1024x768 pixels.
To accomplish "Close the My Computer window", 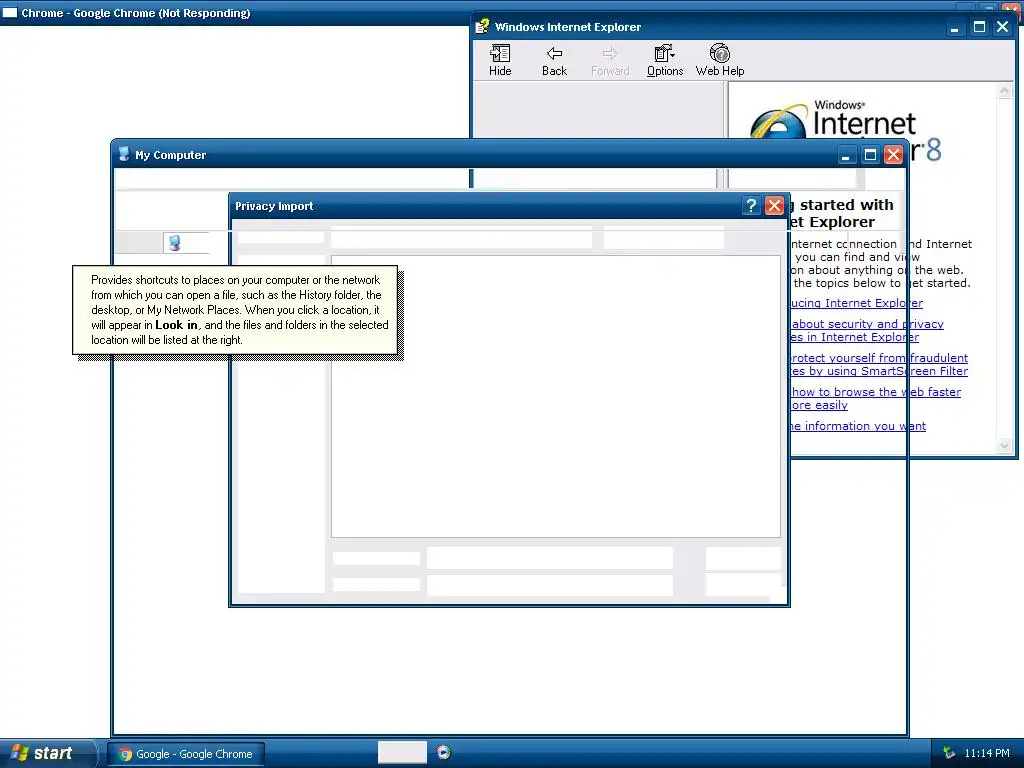I will point(893,155).
